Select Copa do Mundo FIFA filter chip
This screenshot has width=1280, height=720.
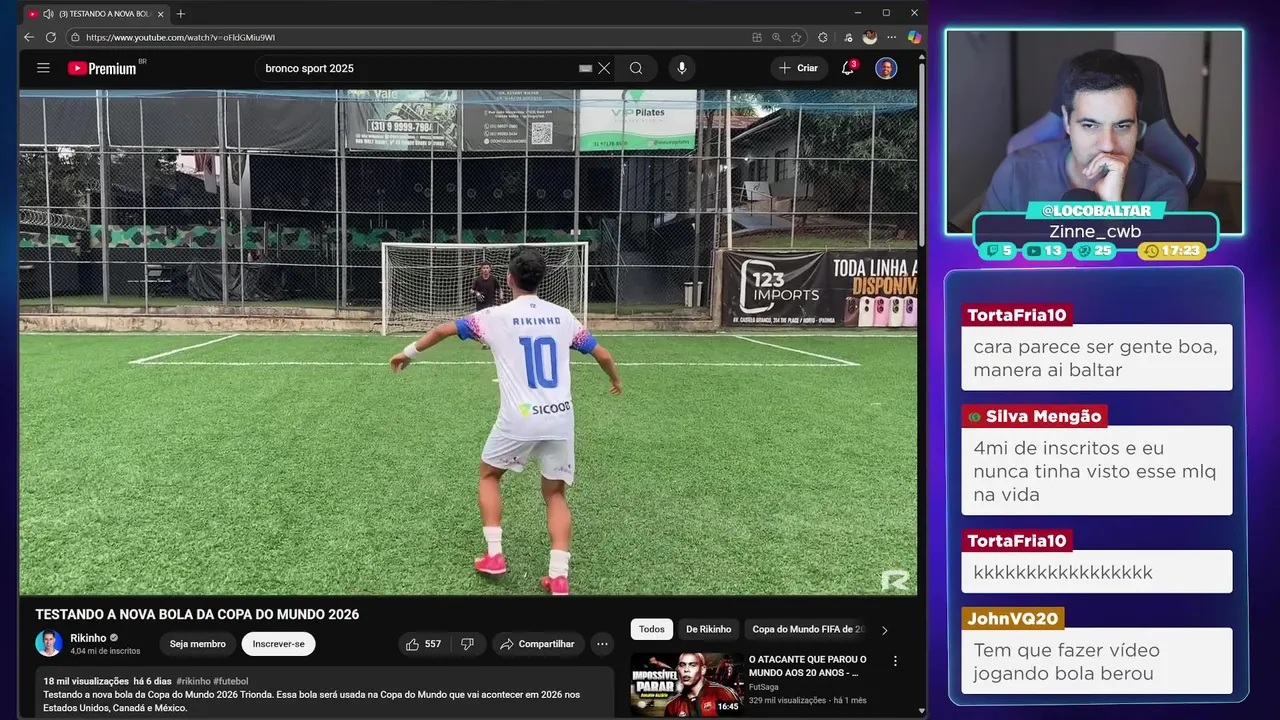808,629
